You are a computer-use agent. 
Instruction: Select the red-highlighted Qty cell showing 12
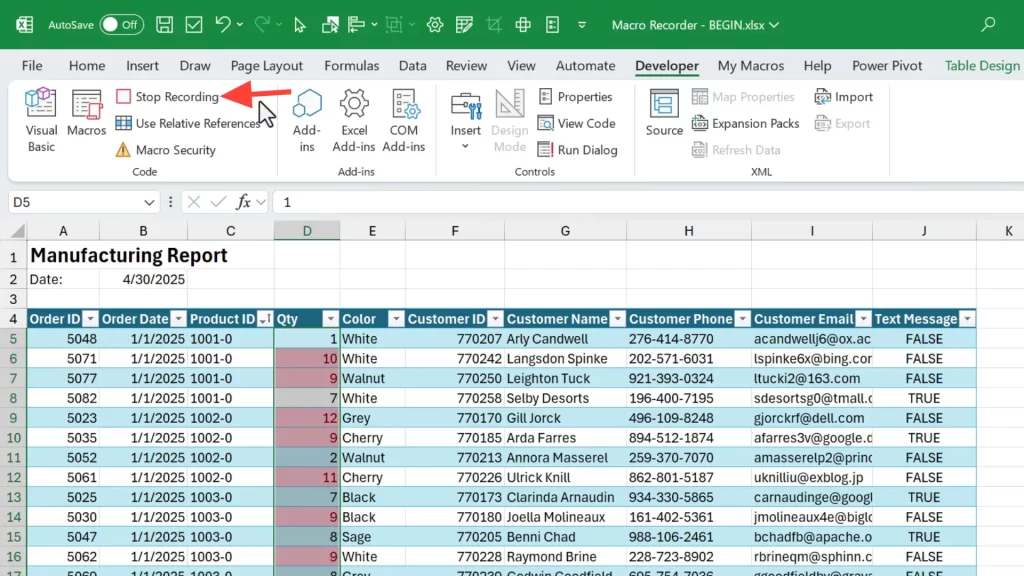pyautogui.click(x=306, y=418)
